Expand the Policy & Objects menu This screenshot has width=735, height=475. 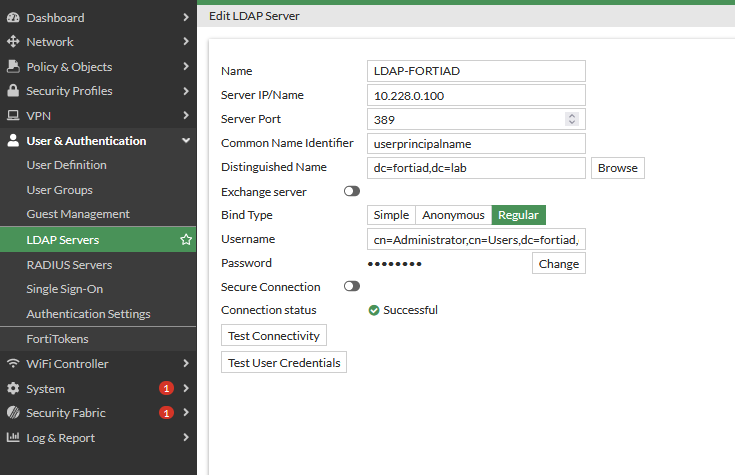(x=186, y=66)
